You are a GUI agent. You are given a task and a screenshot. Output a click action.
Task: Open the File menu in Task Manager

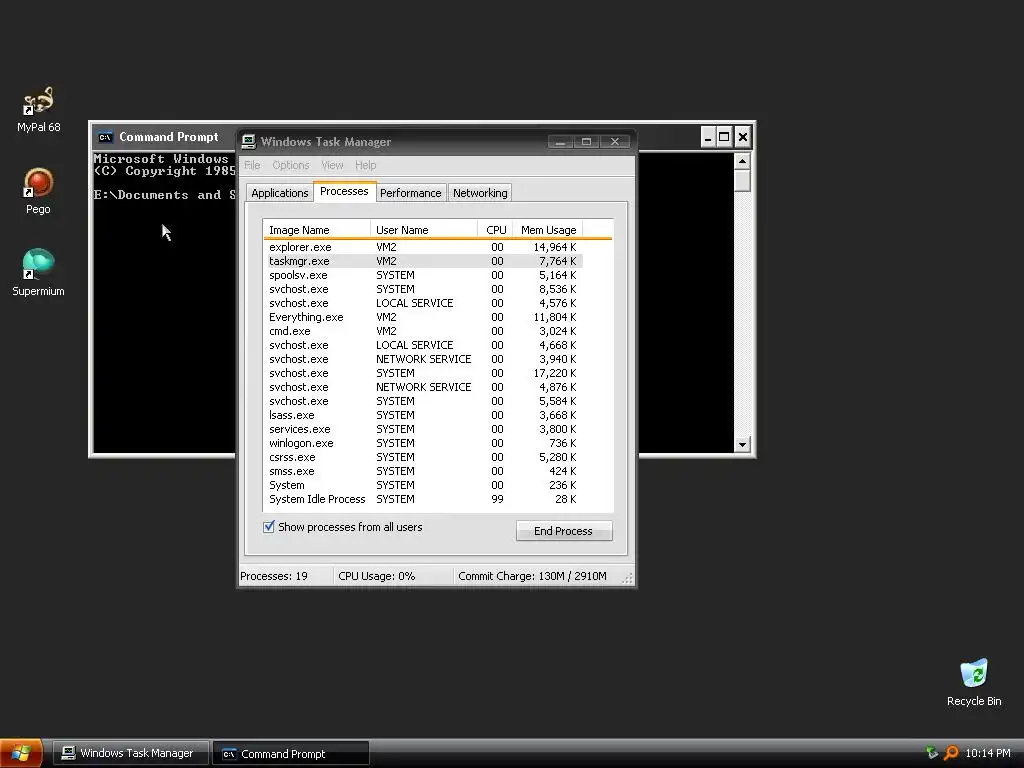(252, 165)
